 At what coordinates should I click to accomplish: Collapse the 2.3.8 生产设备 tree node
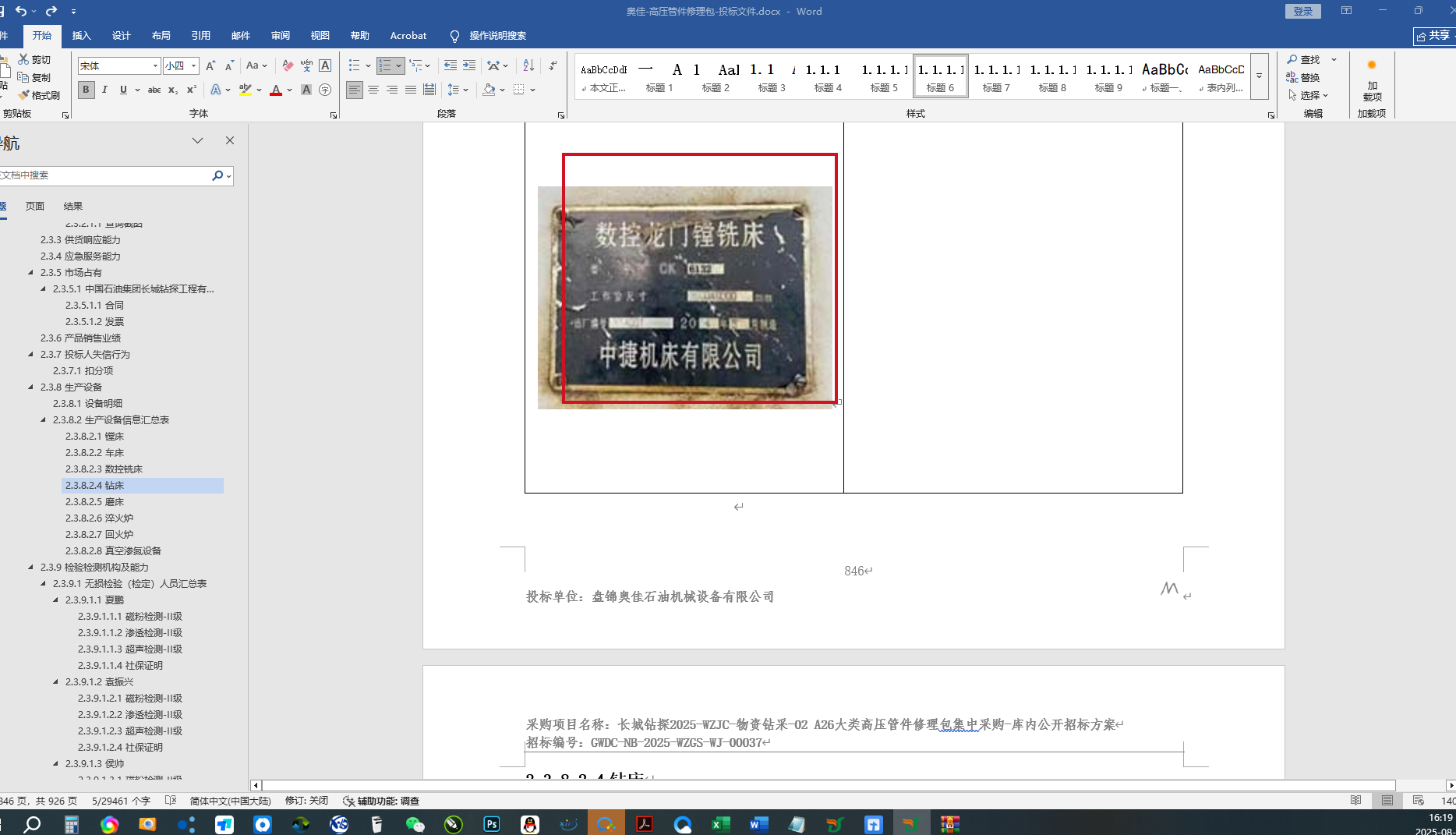31,387
